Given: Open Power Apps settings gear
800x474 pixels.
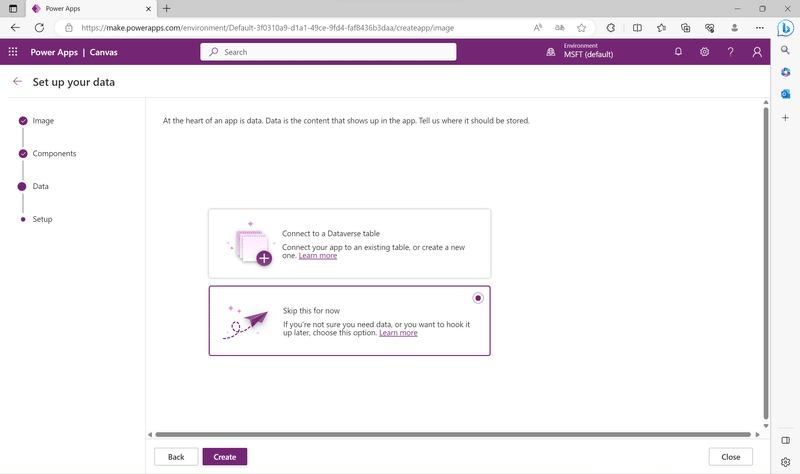Looking at the screenshot, I should pyautogui.click(x=704, y=52).
